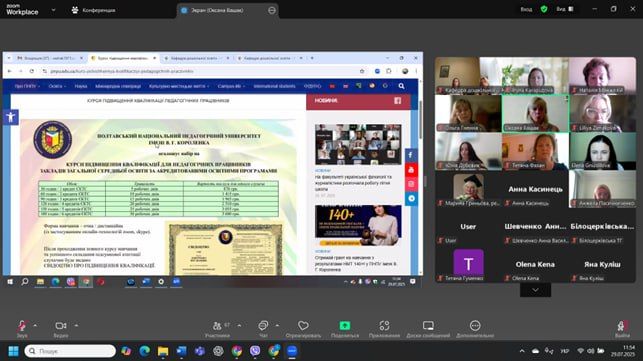
Task: Open Viber from the taskbar
Action: click(x=255, y=351)
